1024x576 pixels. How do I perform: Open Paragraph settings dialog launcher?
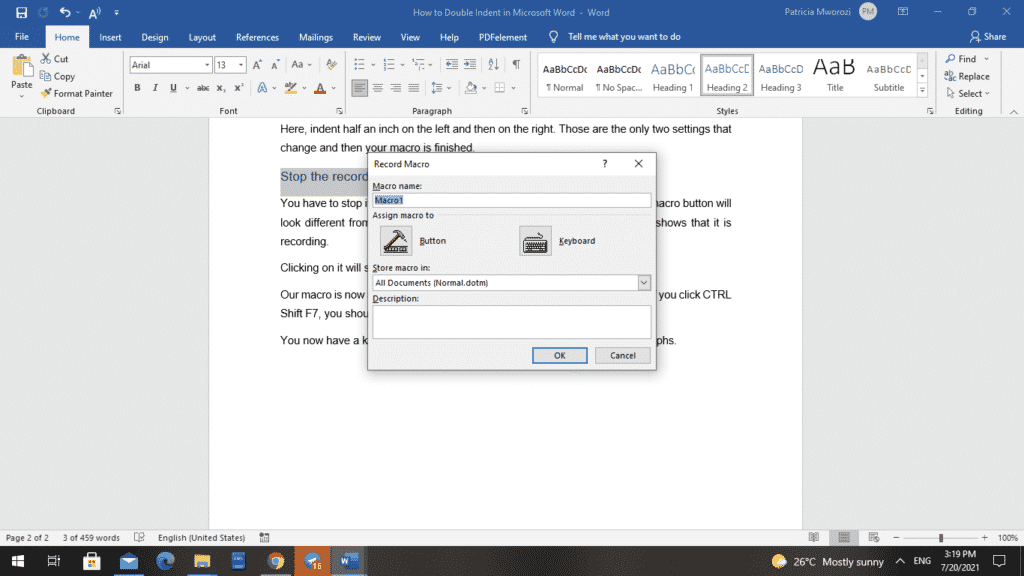[x=524, y=111]
